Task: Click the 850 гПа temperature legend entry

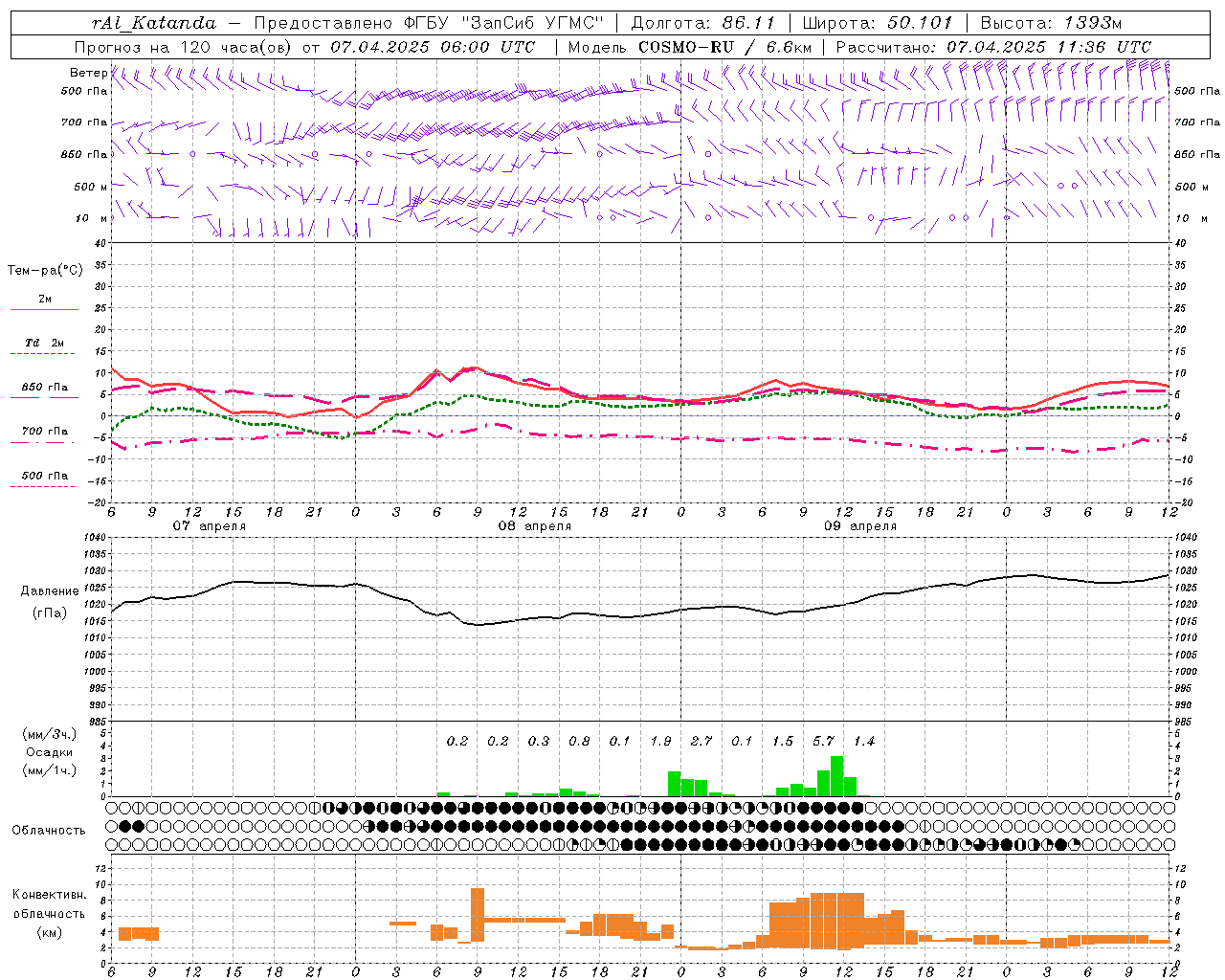Action: click(45, 388)
